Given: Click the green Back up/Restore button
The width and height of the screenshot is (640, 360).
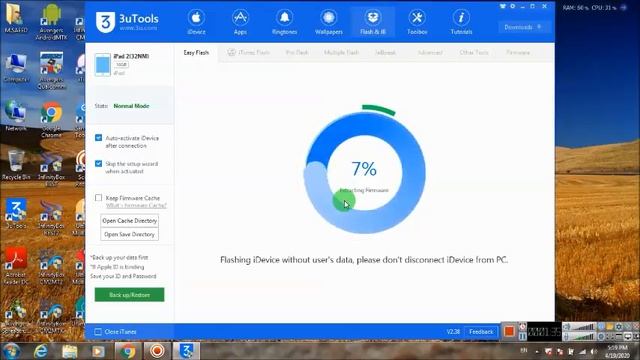Looking at the screenshot, I should tap(129, 295).
